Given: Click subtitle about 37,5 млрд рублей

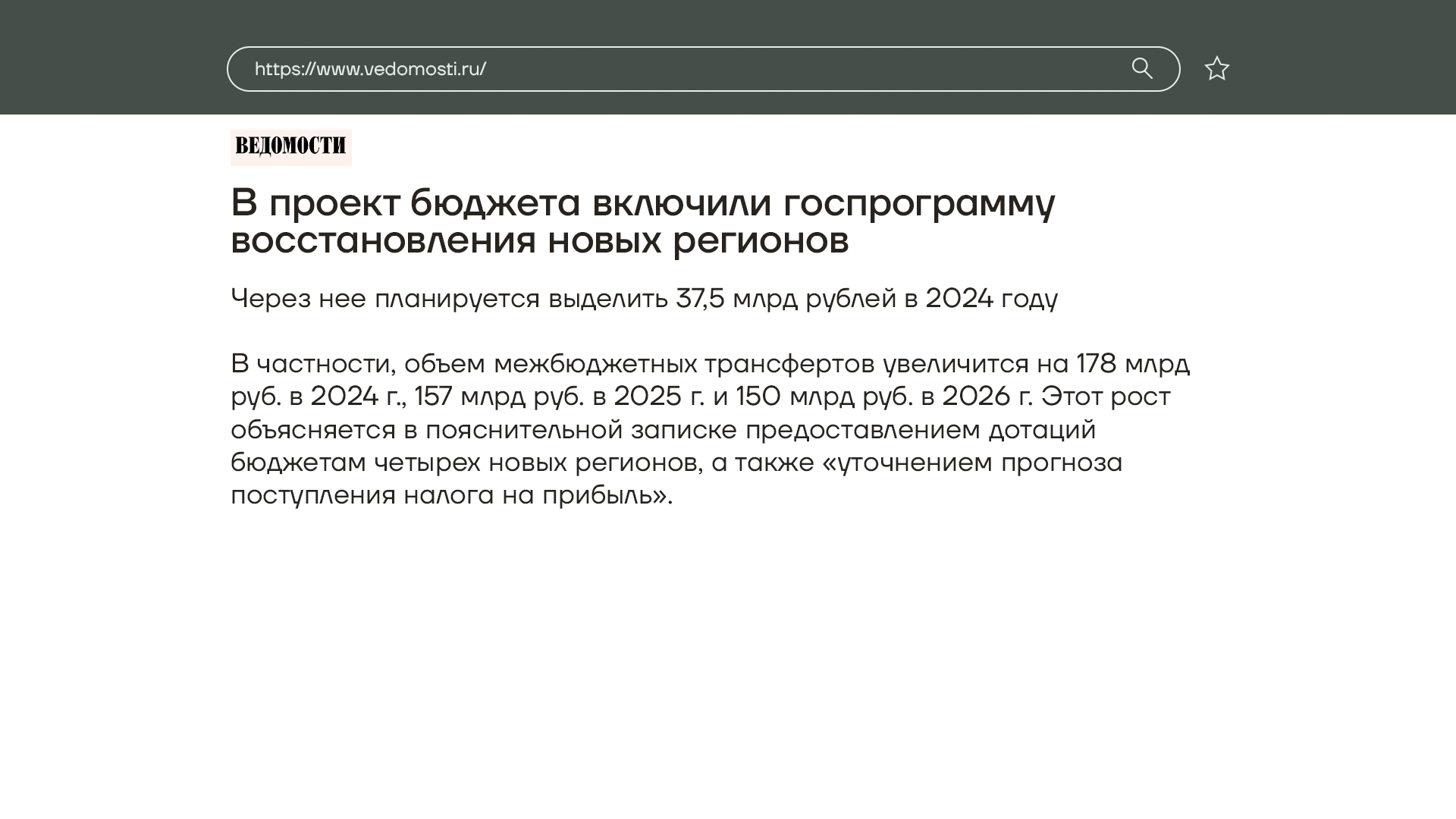Looking at the screenshot, I should [643, 299].
